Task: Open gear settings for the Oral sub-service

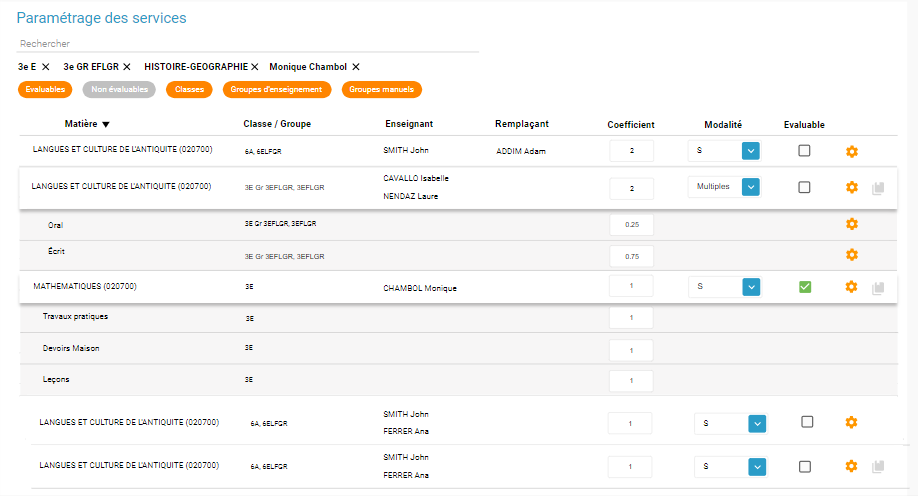Action: click(852, 224)
